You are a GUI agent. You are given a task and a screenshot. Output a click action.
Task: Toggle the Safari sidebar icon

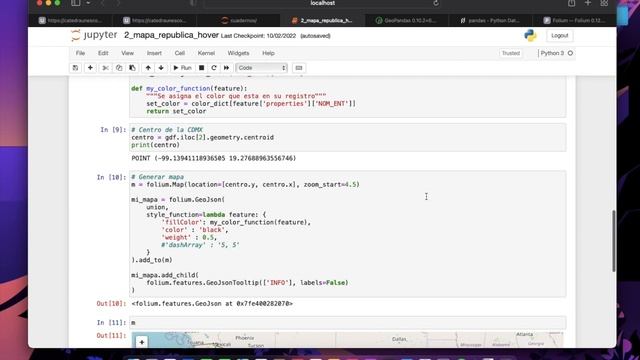tap(76, 3)
